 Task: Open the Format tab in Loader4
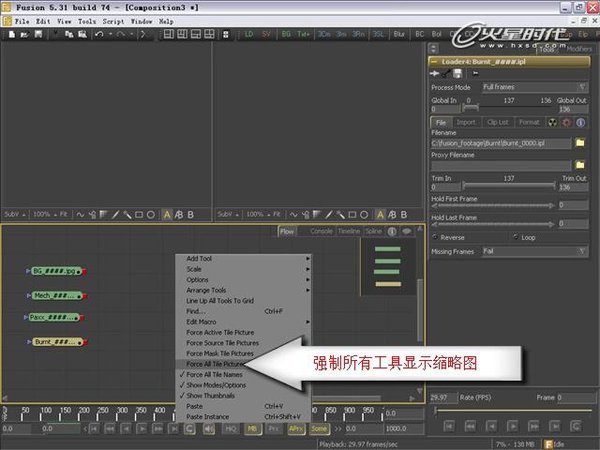point(529,122)
